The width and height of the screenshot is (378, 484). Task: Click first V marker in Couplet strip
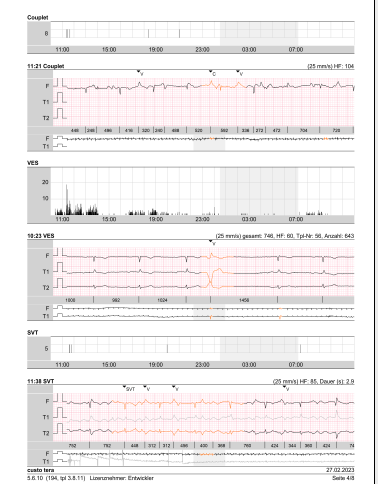[138, 71]
